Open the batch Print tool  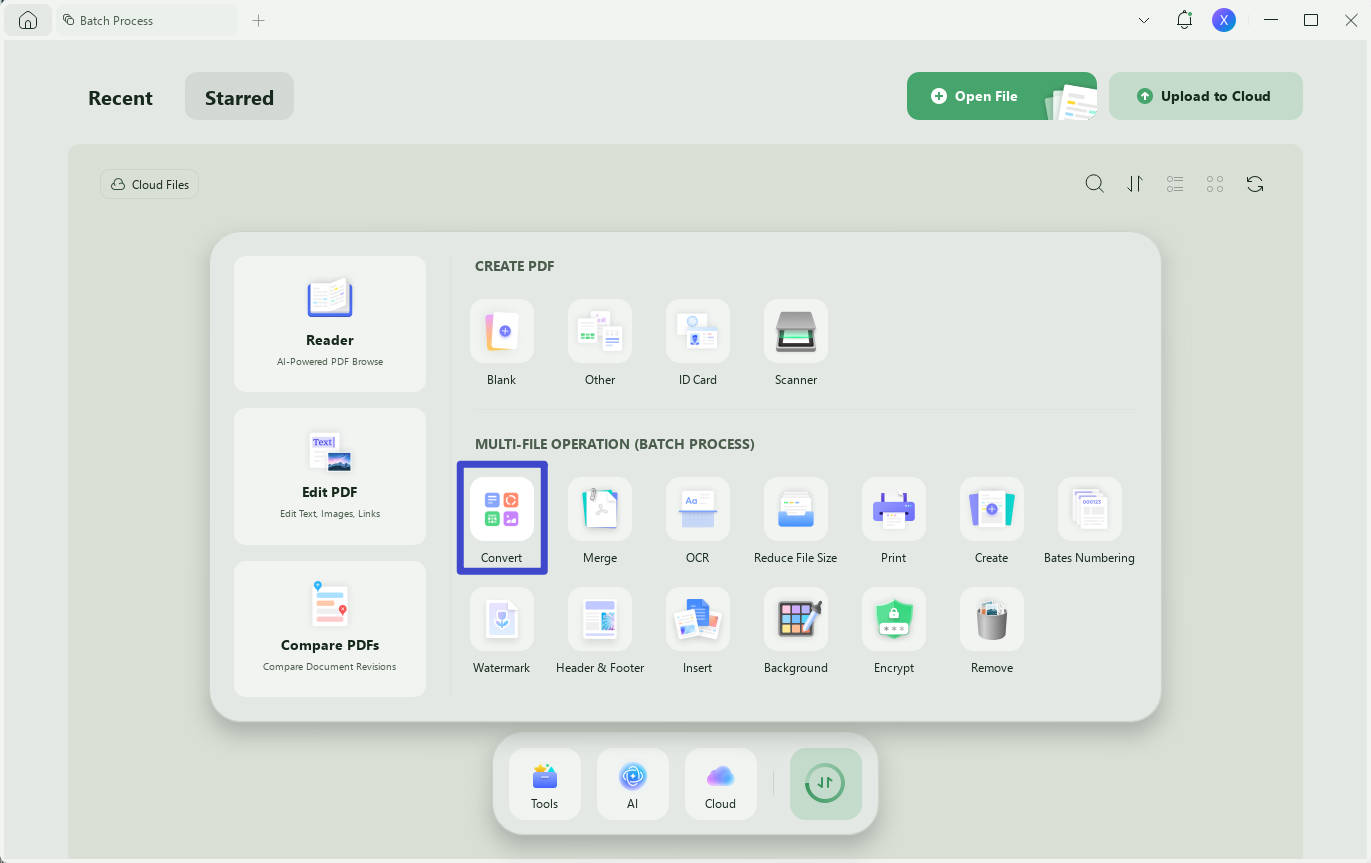(x=894, y=520)
